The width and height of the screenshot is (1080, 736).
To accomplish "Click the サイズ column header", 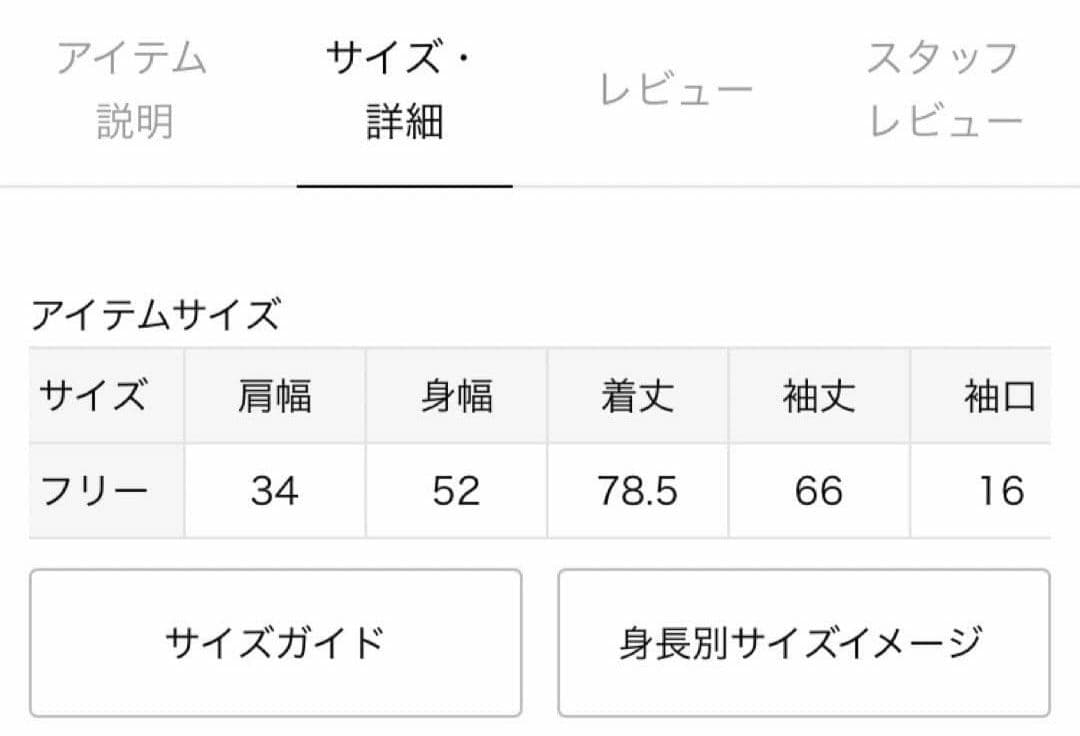I will [93, 397].
